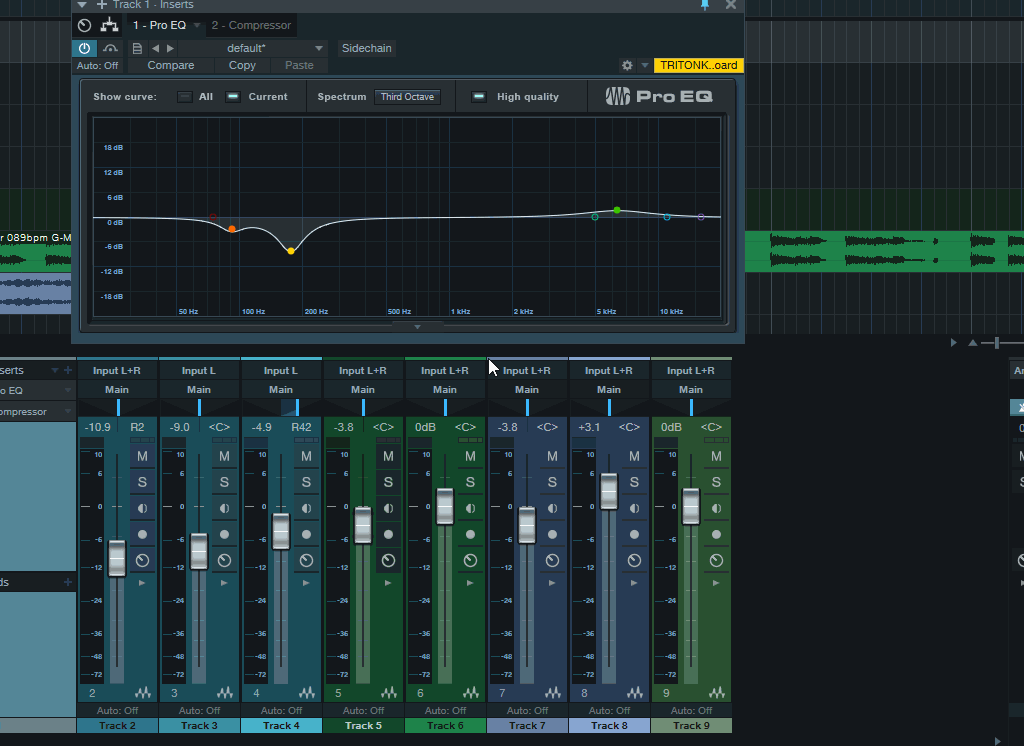1024x746 pixels.
Task: Click the round clock icon on Track 9 channel
Action: [x=716, y=560]
